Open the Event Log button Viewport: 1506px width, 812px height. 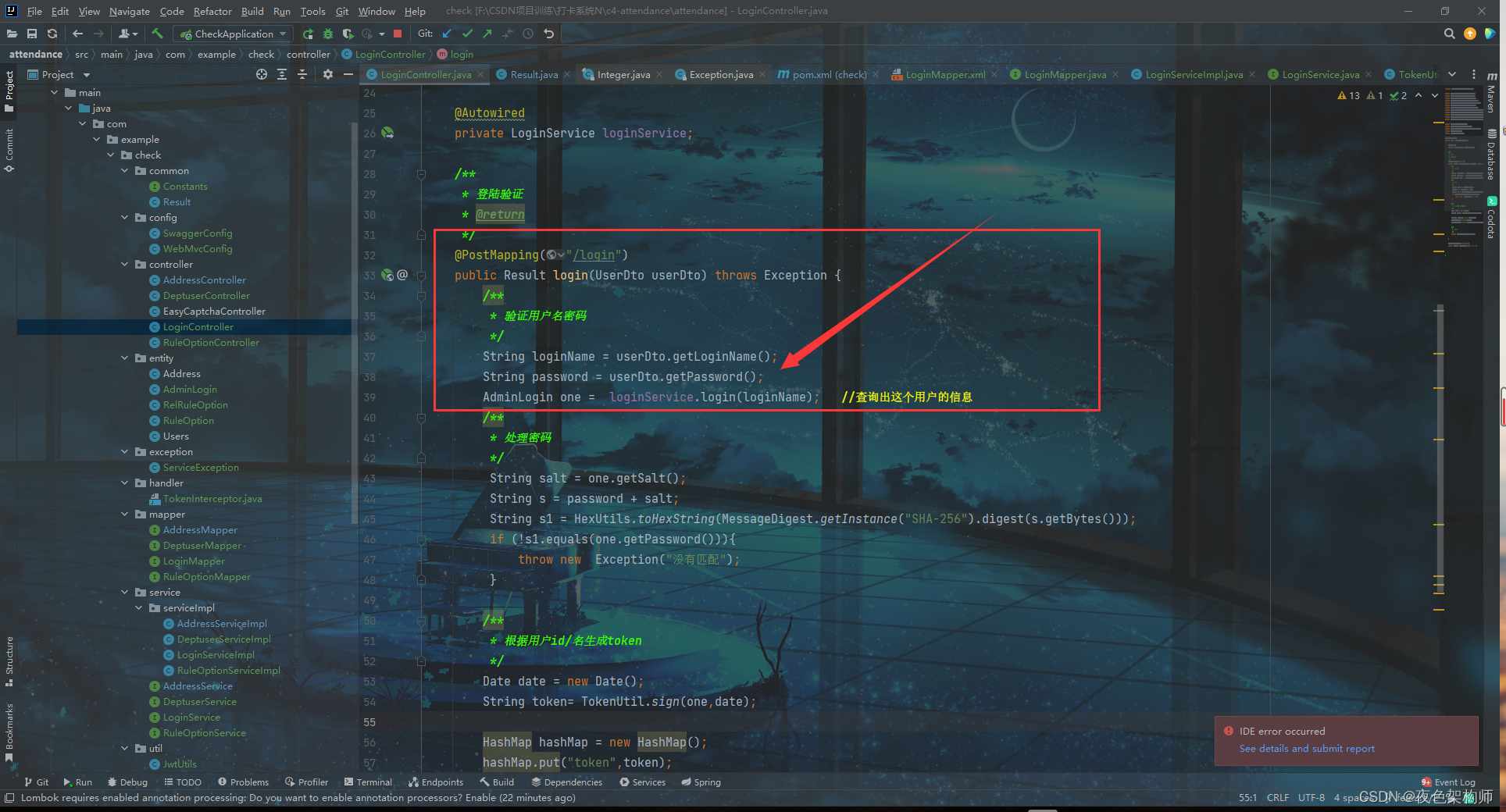1449,782
